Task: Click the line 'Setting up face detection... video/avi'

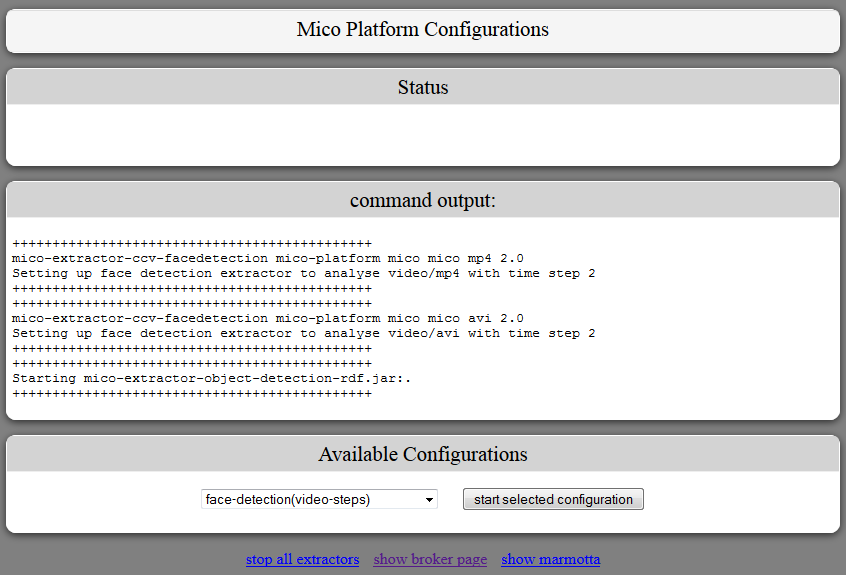Action: point(304,333)
